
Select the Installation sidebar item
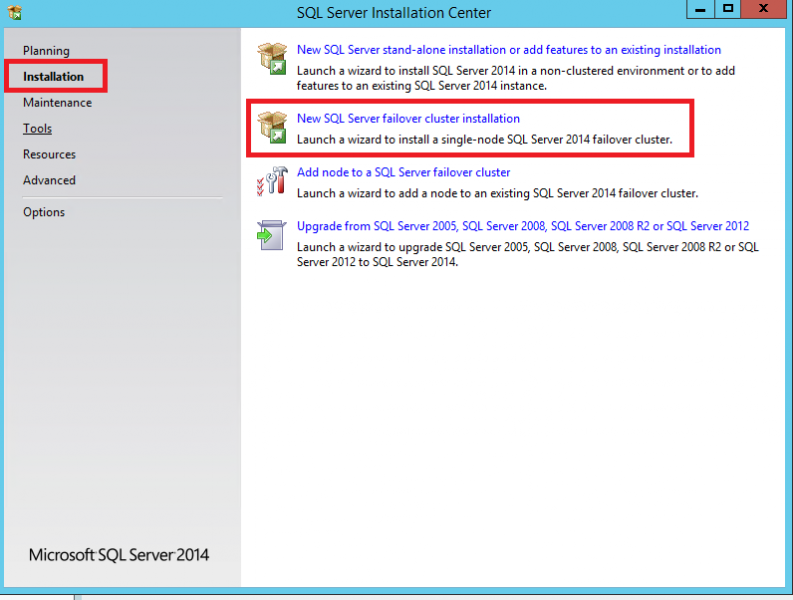click(53, 77)
